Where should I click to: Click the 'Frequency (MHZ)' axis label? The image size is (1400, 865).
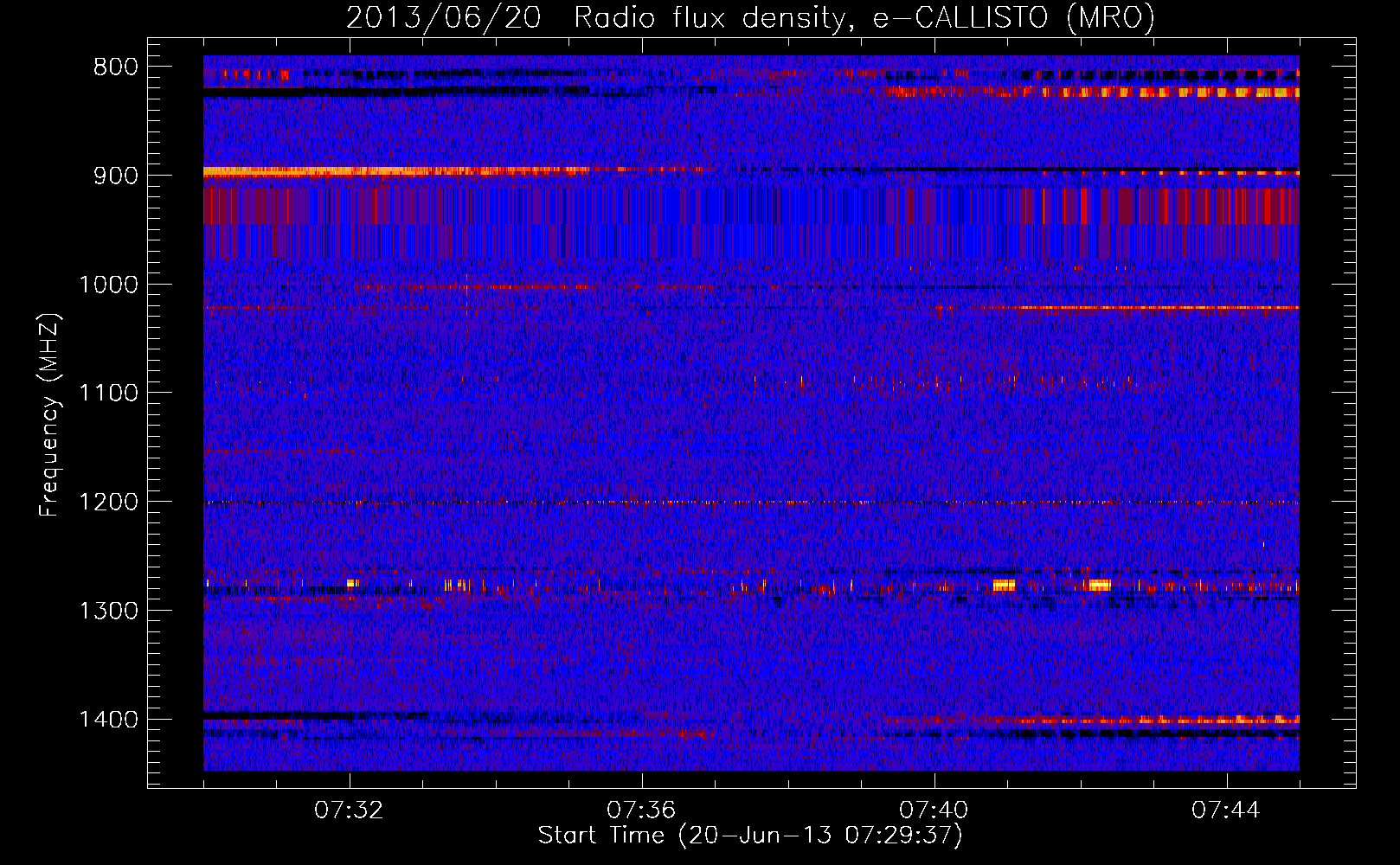point(49,415)
